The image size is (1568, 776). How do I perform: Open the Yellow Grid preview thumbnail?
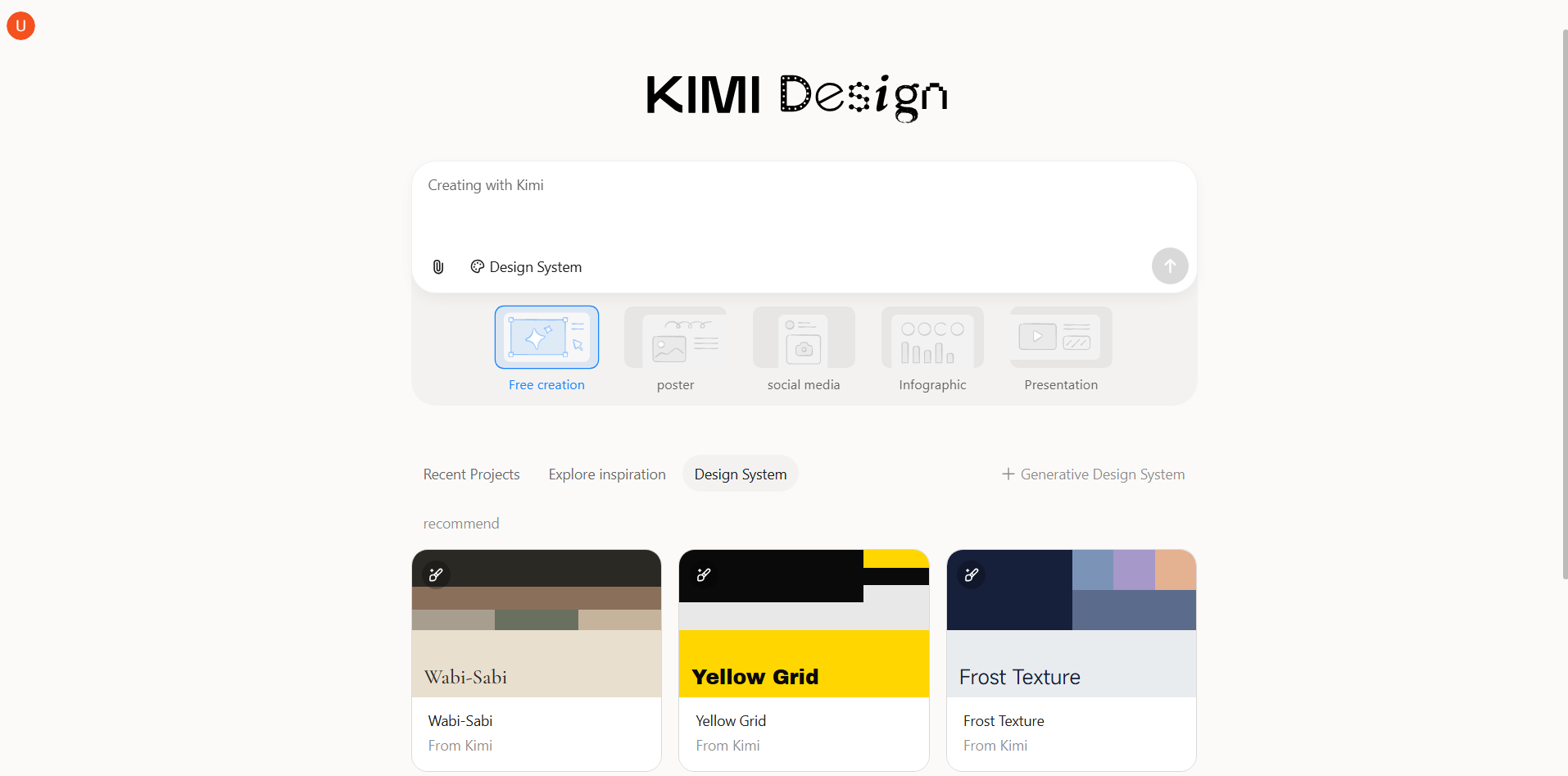[804, 623]
